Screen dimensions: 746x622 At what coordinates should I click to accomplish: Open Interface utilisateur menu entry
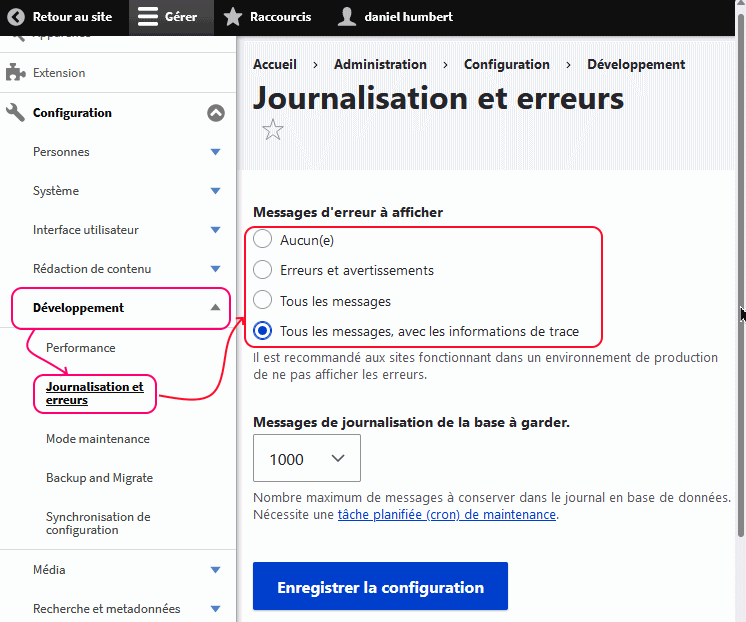pyautogui.click(x=86, y=230)
